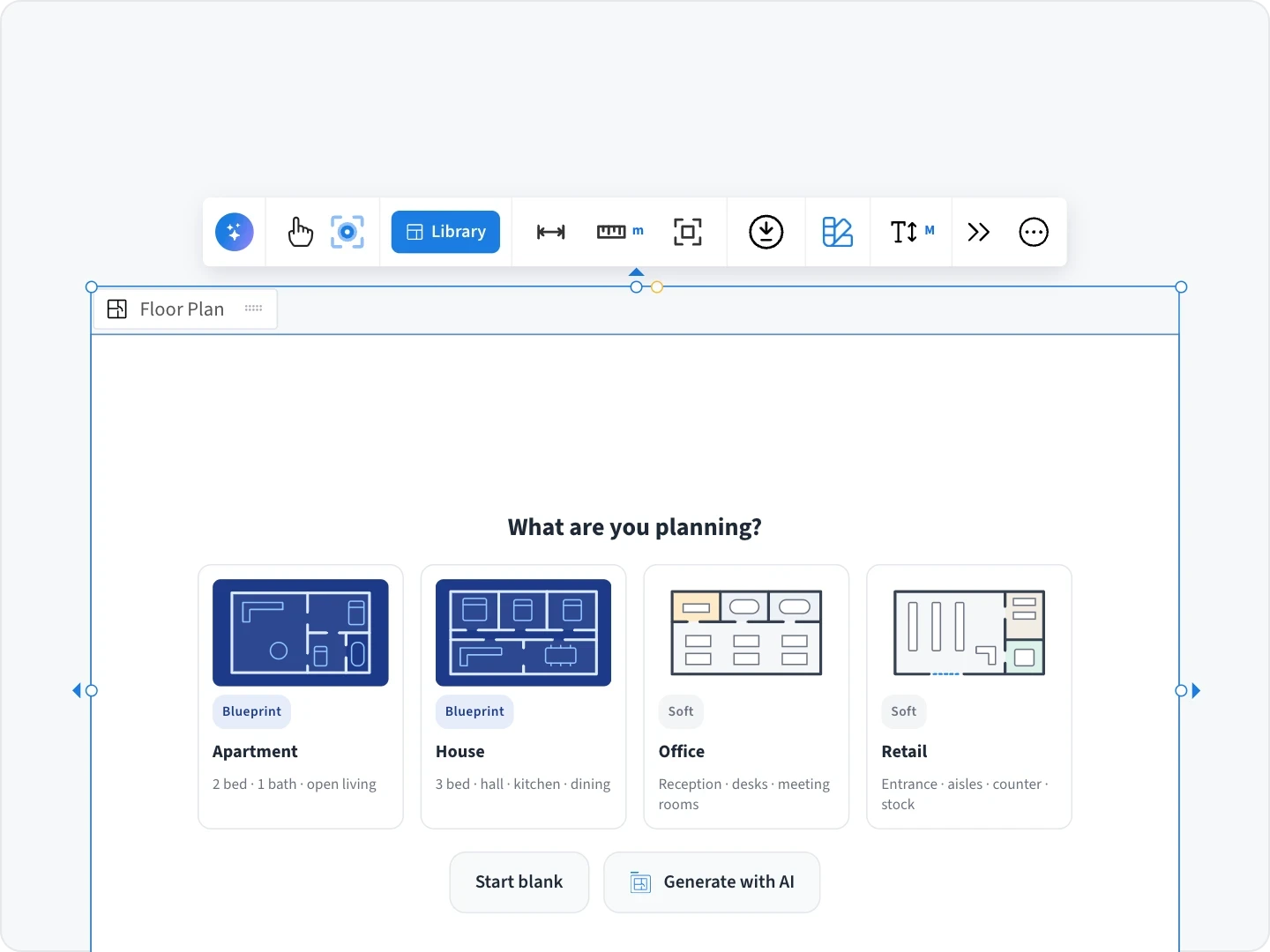
Task: Select the House blueprint thumbnail
Action: click(524, 633)
